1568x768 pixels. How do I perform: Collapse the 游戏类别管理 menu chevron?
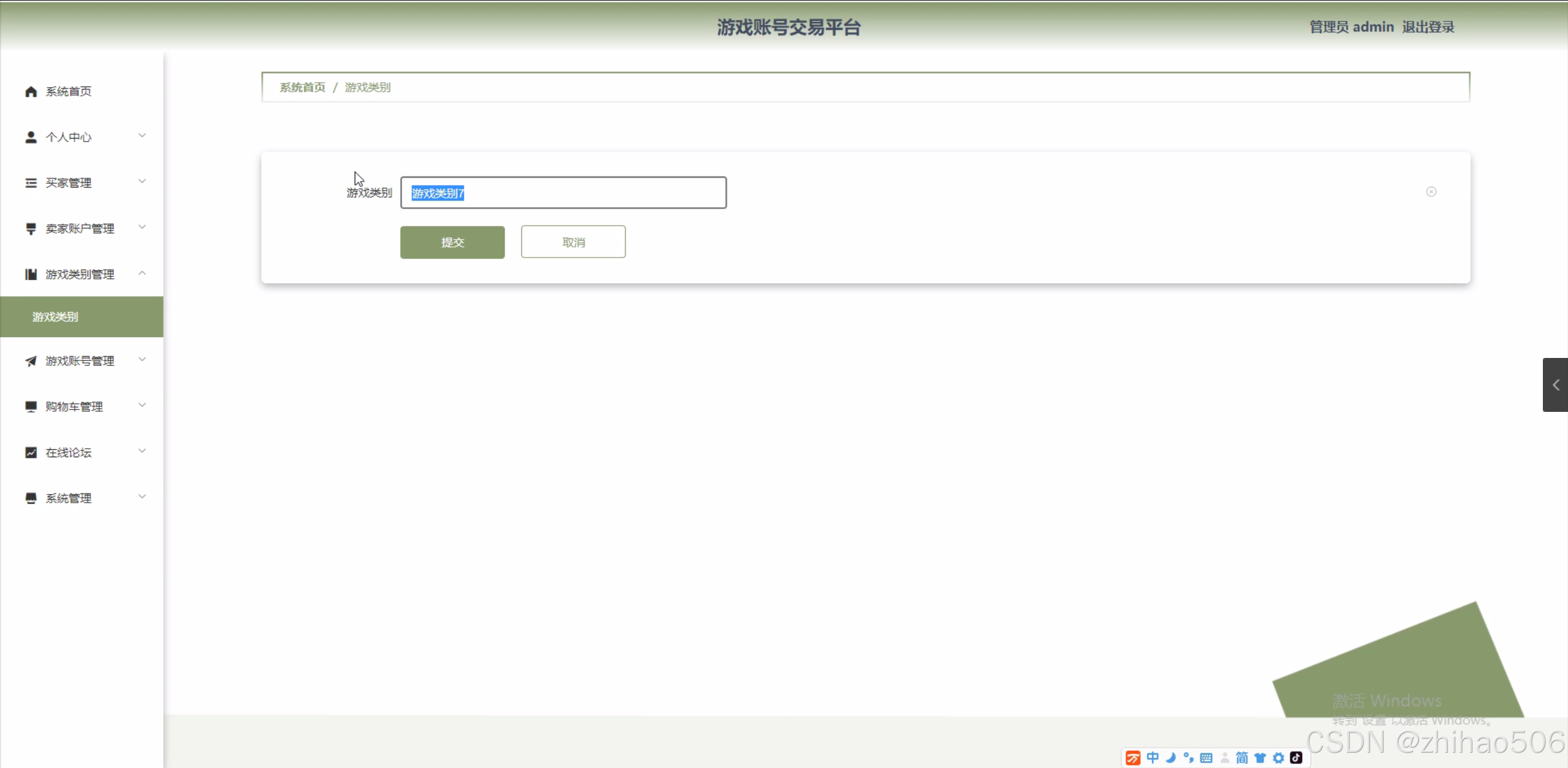142,273
